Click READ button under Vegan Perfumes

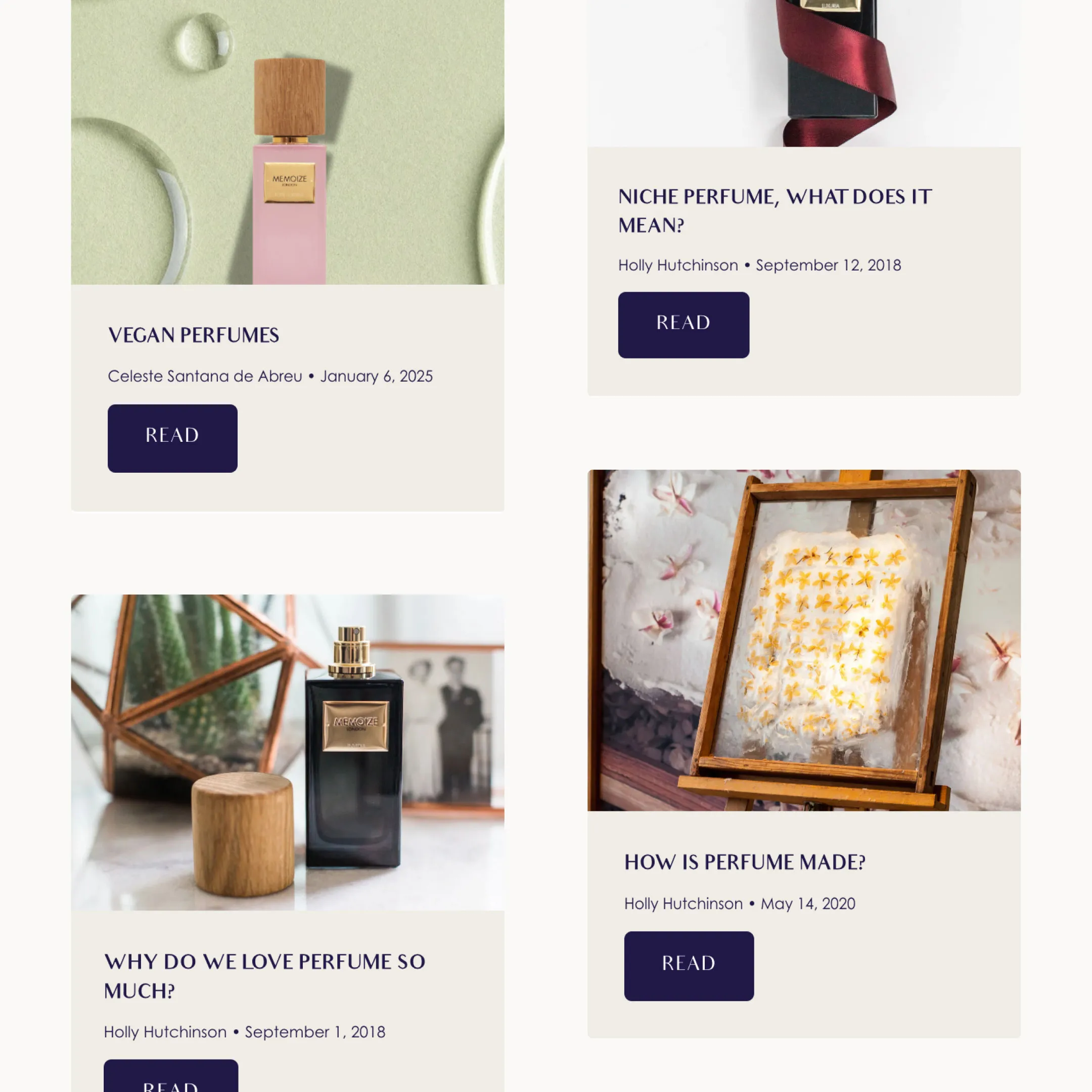click(172, 438)
